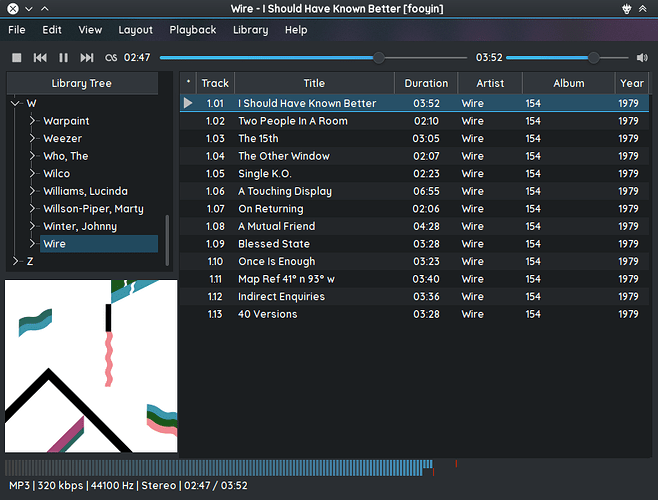
Task: Expand the Wilco artist node
Action: click(x=32, y=173)
